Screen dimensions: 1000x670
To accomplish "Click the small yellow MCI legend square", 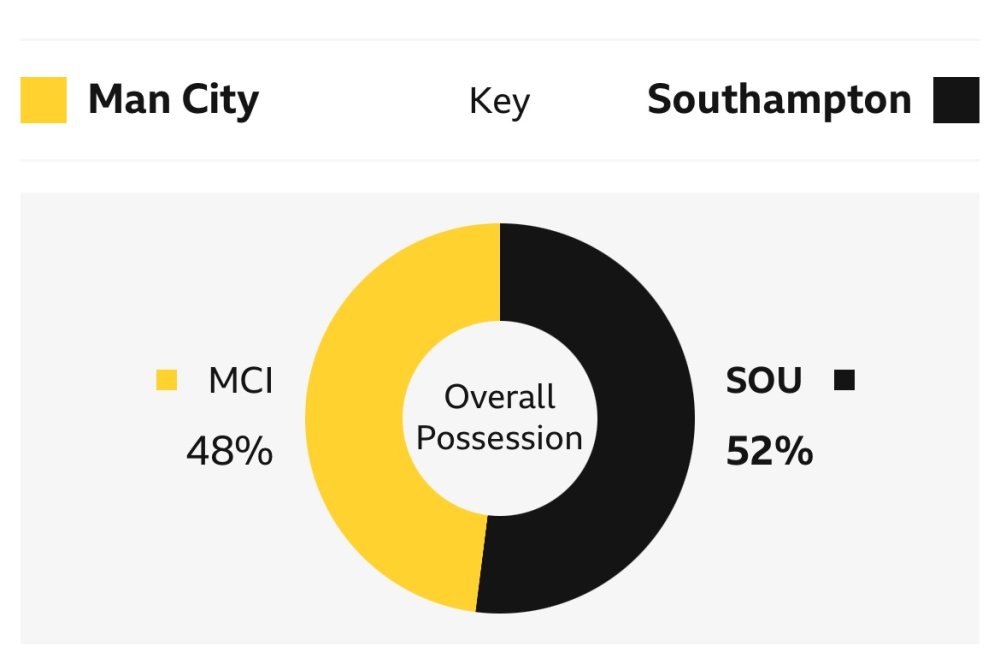I will pos(167,380).
